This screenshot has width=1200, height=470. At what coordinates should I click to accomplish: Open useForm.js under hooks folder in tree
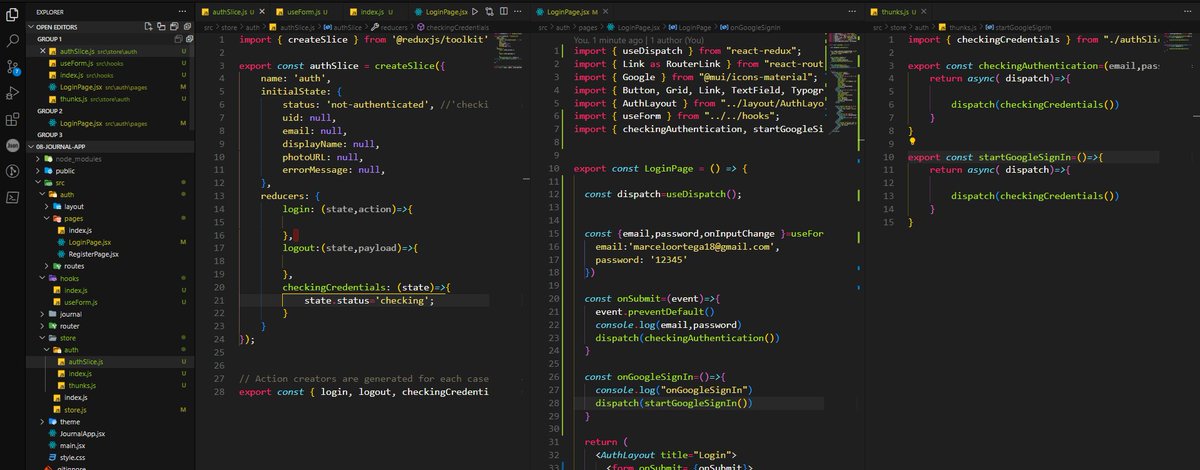pos(80,302)
